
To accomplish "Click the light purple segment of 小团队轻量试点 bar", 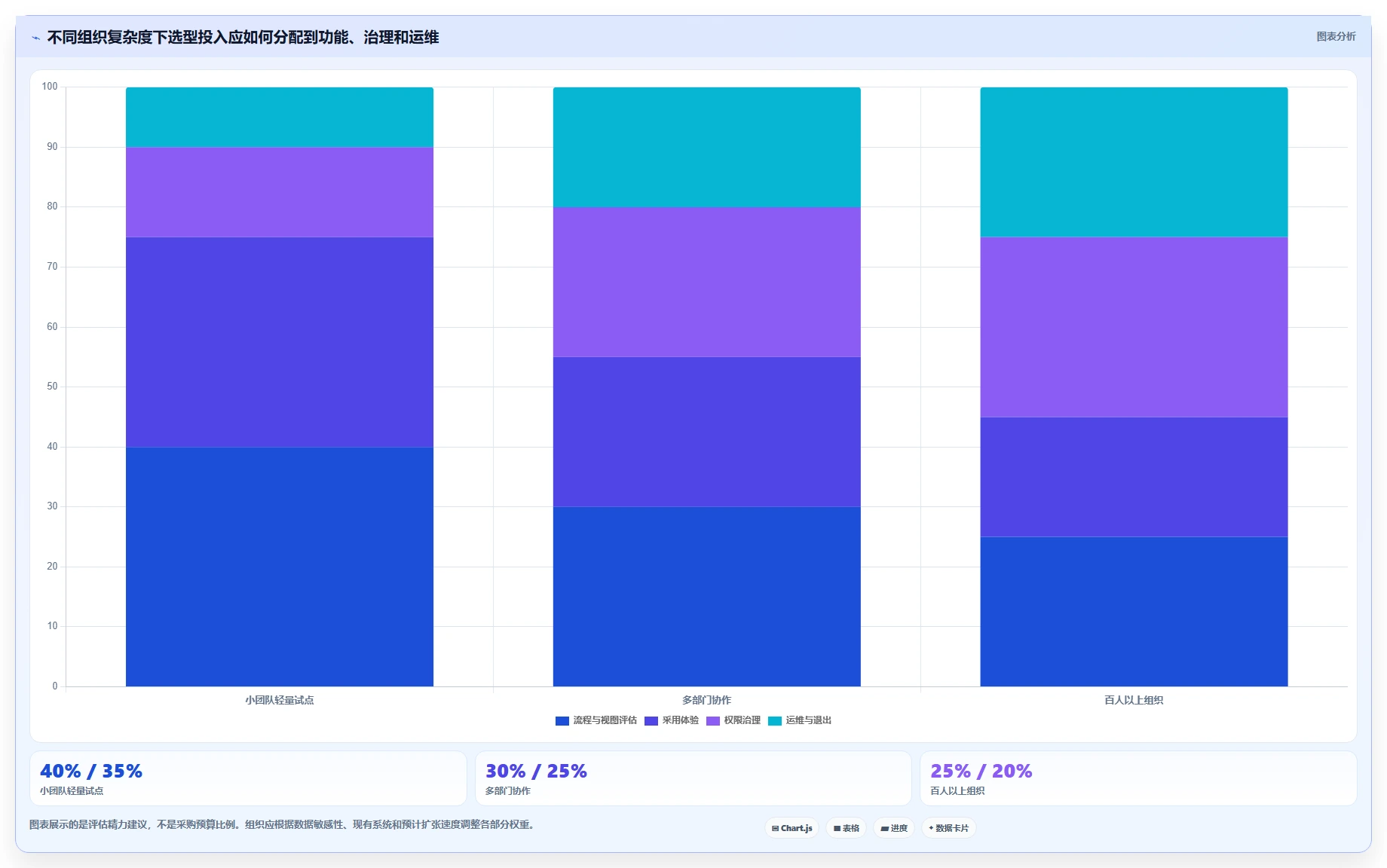I will click(x=280, y=192).
